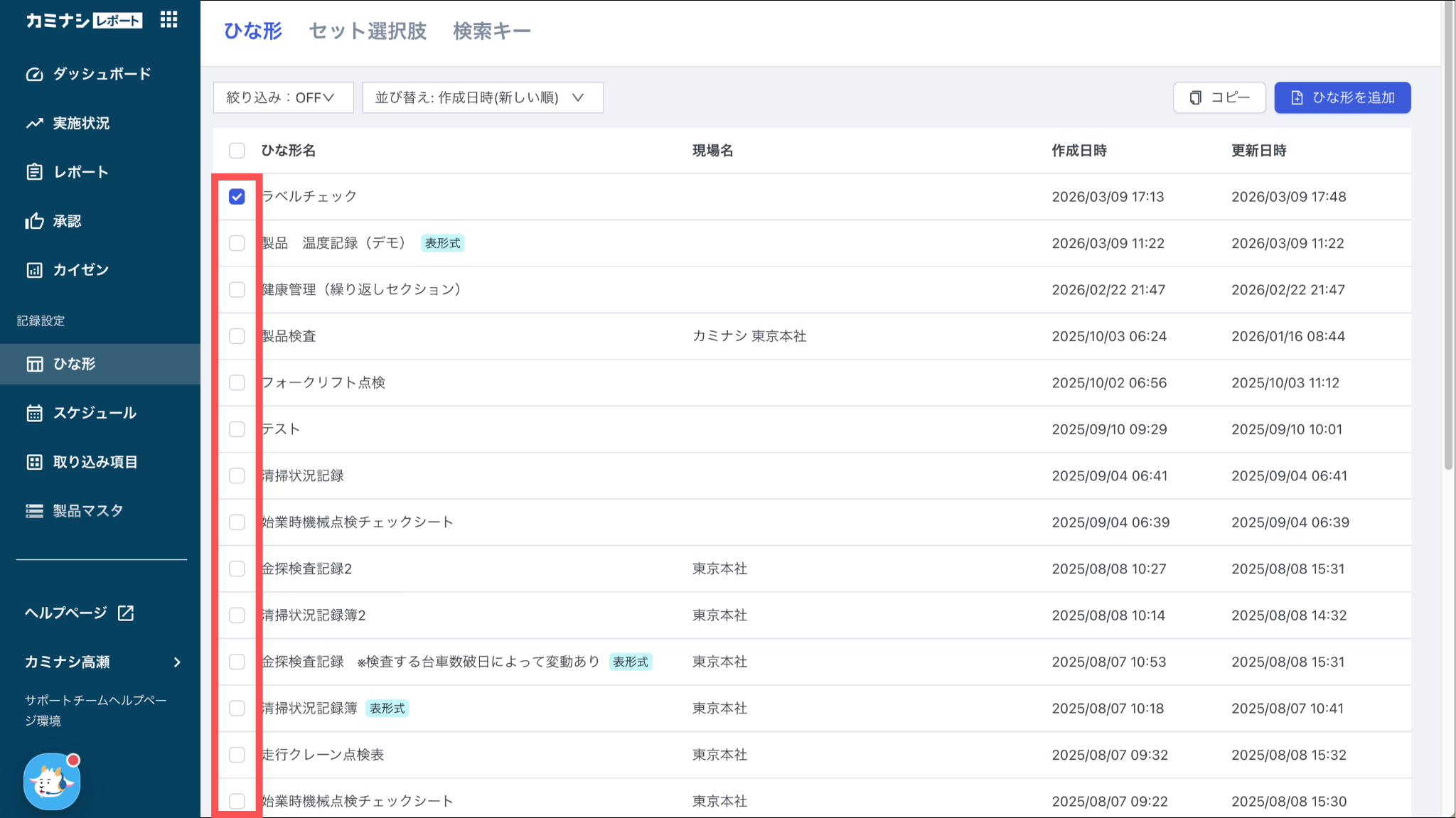Toggle the select-all checkbox in the header
Screen dimensions: 1456x818
(x=237, y=151)
